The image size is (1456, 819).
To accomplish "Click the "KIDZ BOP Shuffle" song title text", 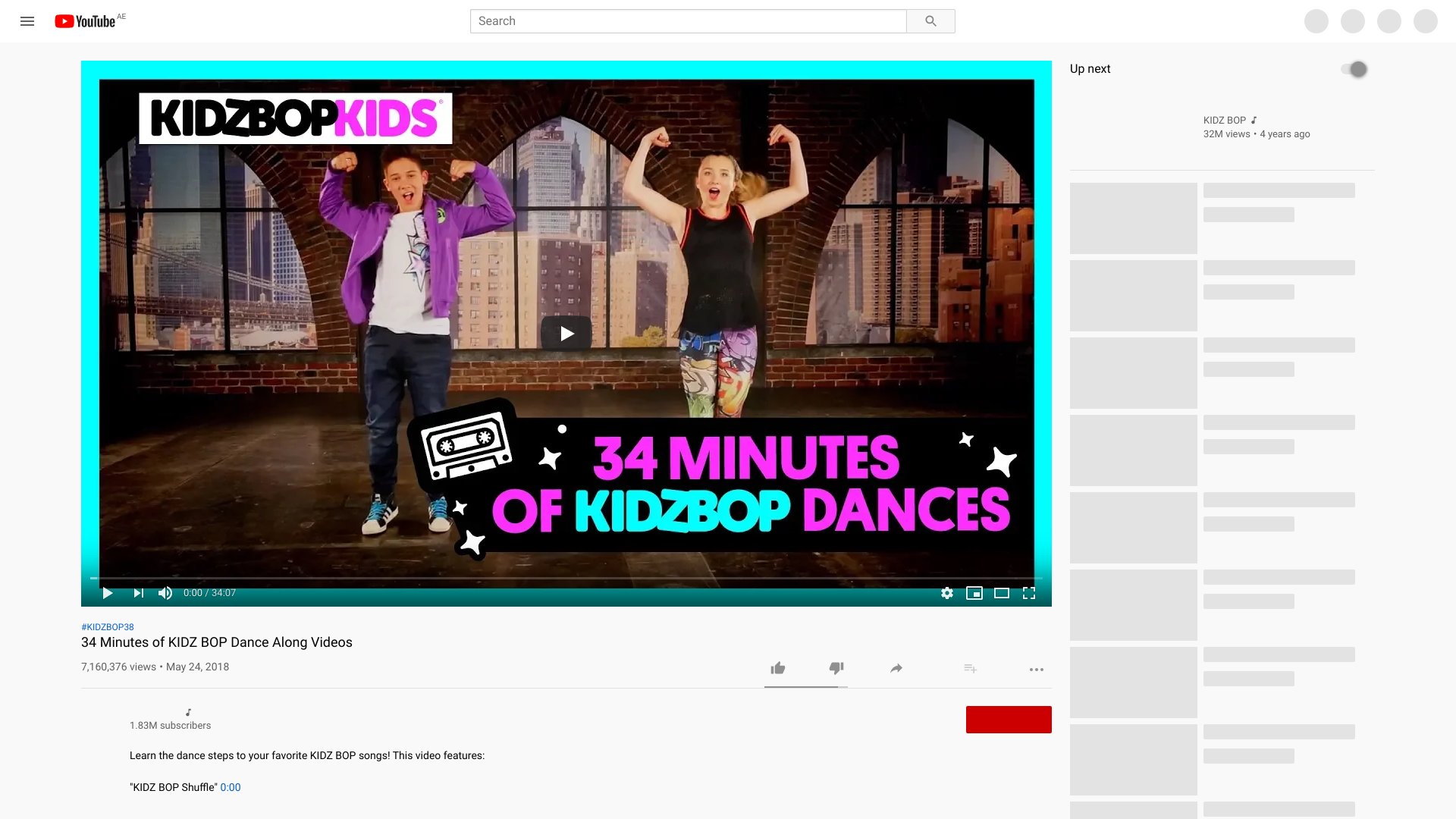I will (x=174, y=787).
